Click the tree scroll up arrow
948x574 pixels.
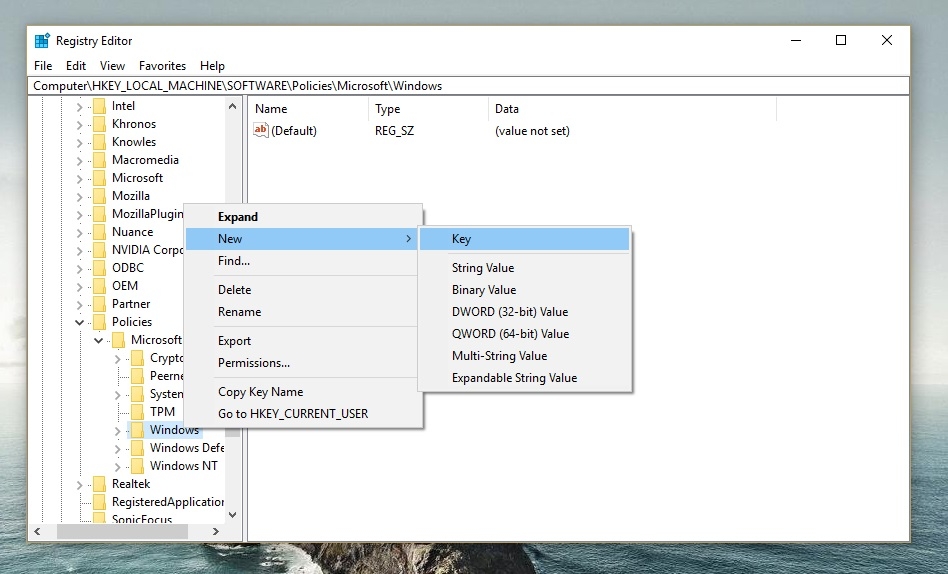click(232, 106)
